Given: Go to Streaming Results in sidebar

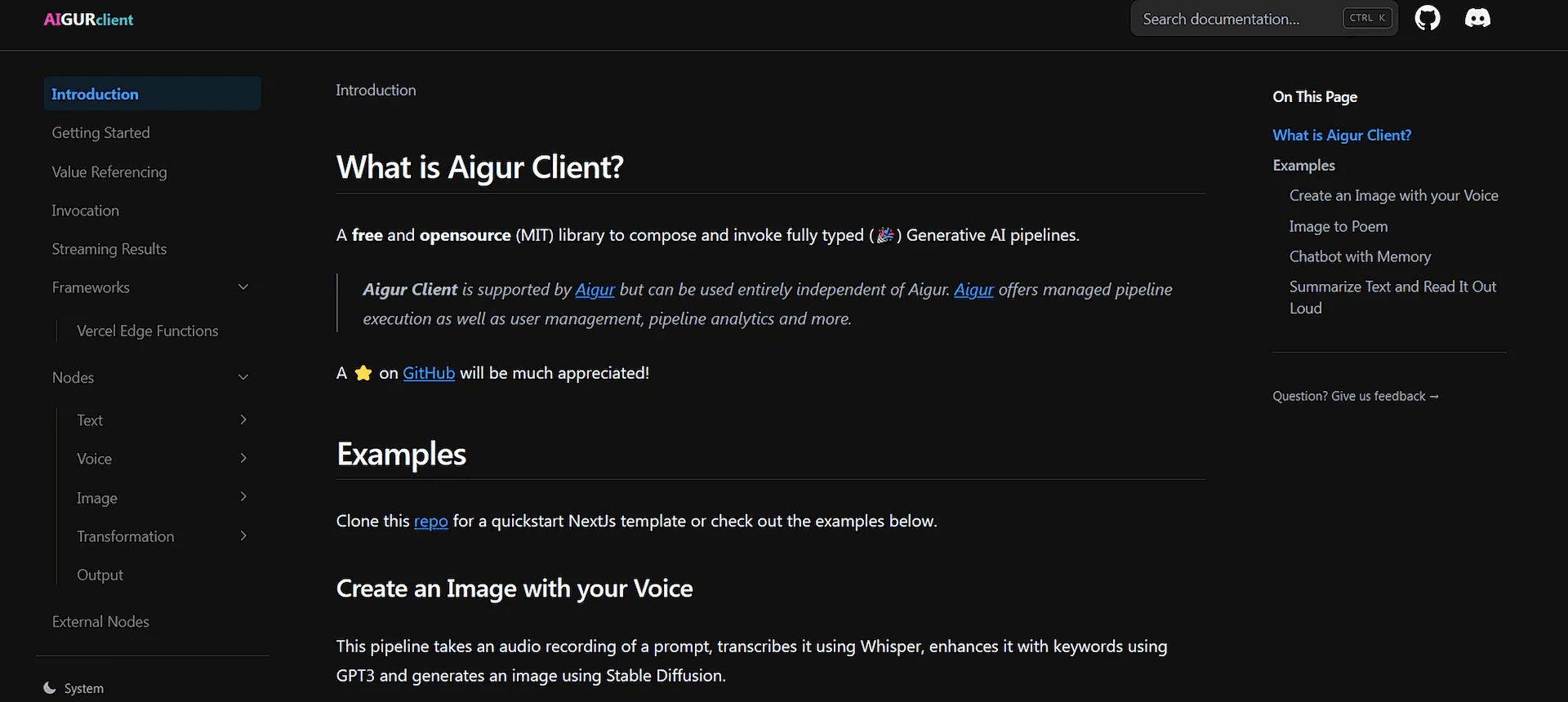Looking at the screenshot, I should tap(109, 249).
